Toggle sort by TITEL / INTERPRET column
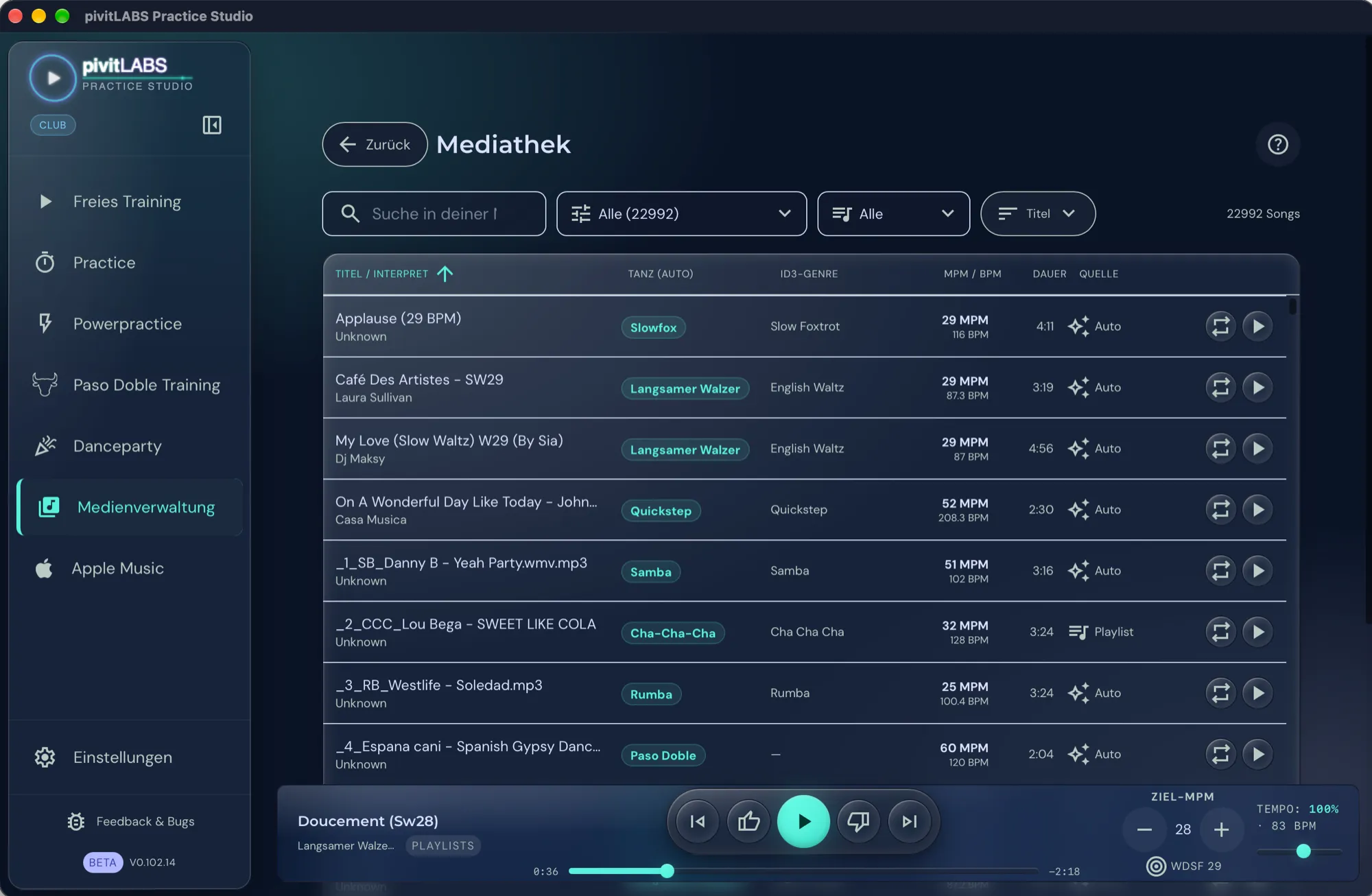The image size is (1372, 896). click(394, 274)
